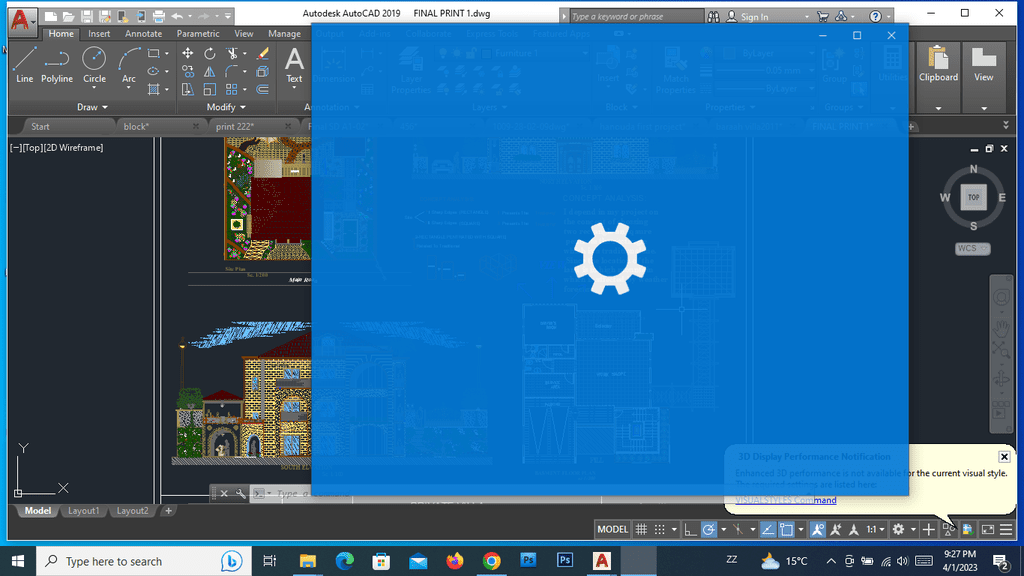
Task: Expand the Draw panel dropdown
Action: click(92, 107)
